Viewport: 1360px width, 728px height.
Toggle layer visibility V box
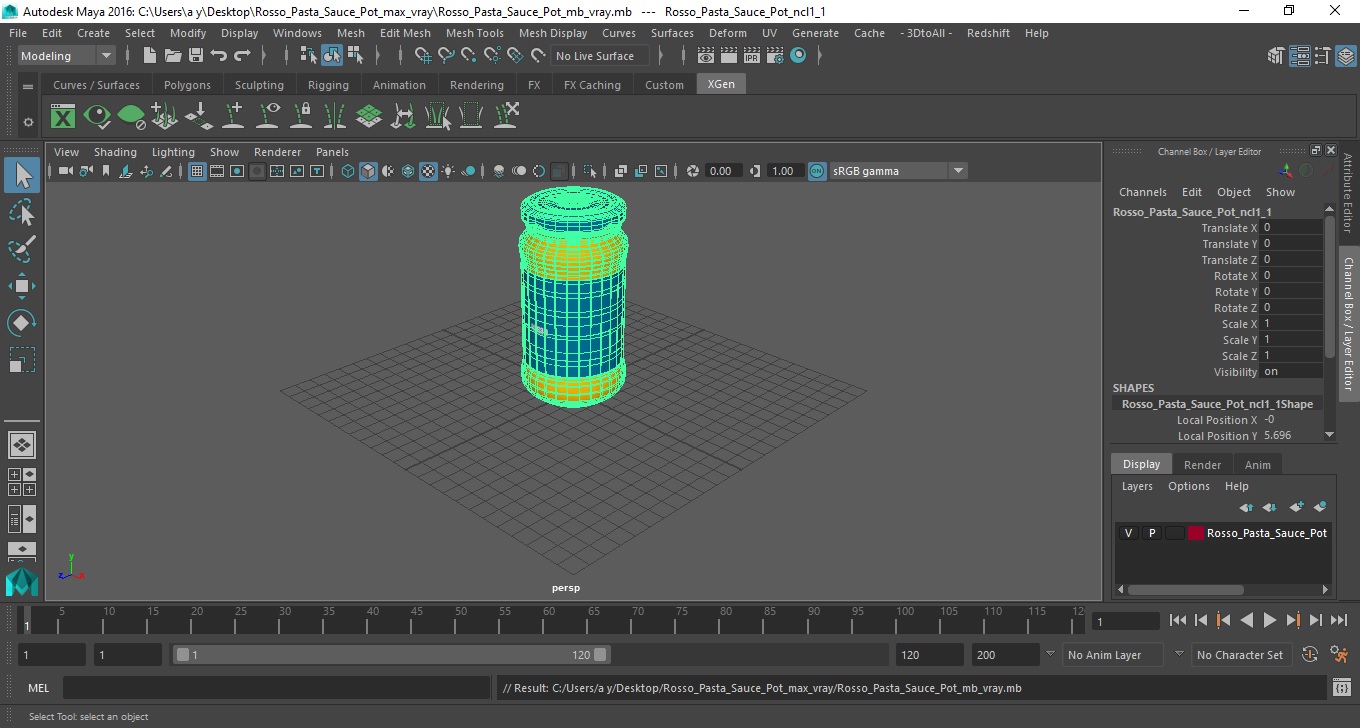[1129, 533]
